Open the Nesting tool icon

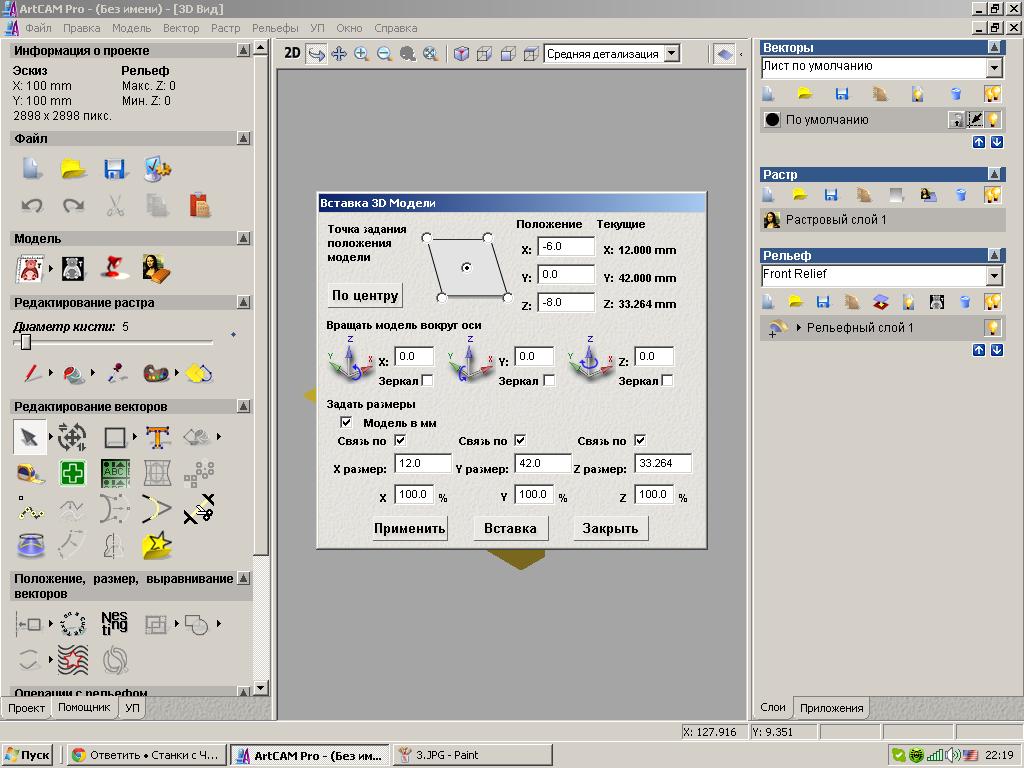[114, 623]
